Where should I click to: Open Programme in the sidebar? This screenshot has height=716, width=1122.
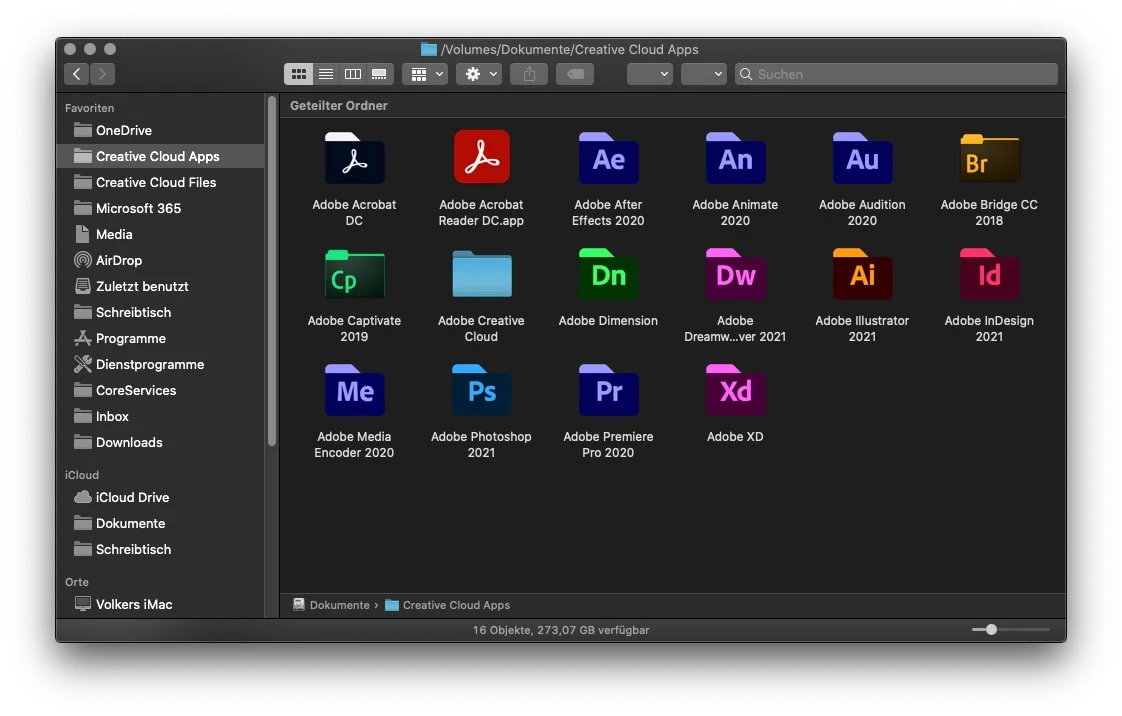coord(160,338)
